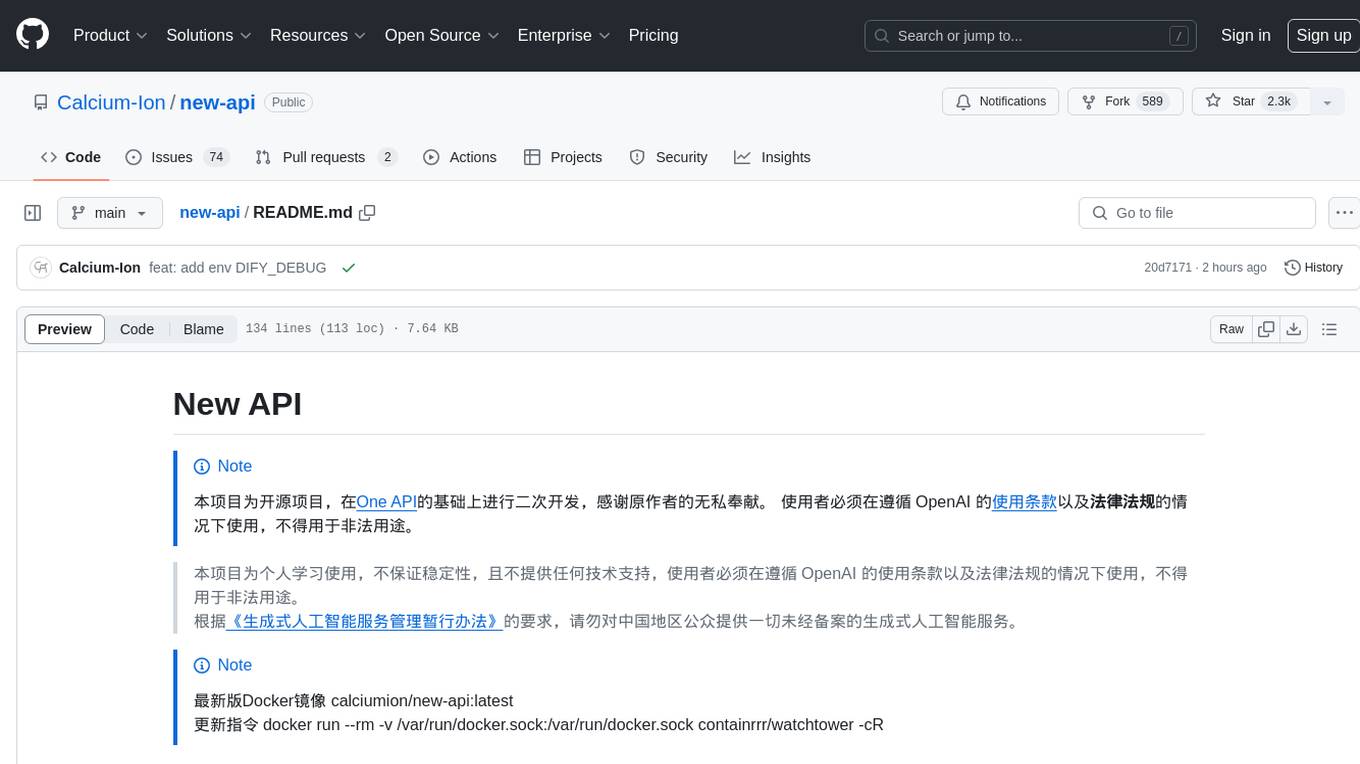The image size is (1360, 764).
Task: Download the raw file
Action: tap(1293, 329)
